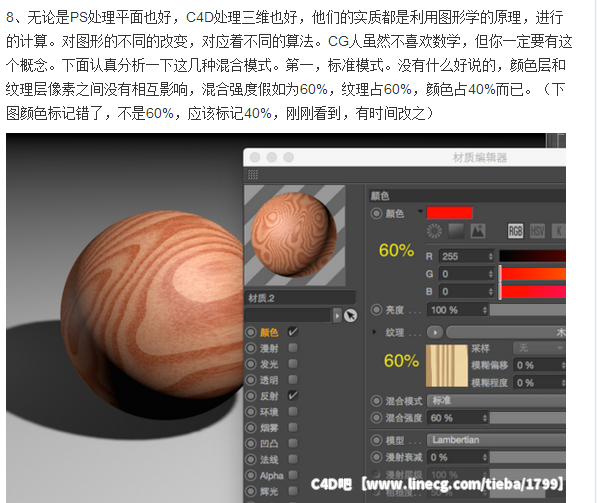Click the grip dots icon under title bar
The height and width of the screenshot is (503, 597).
point(253,174)
